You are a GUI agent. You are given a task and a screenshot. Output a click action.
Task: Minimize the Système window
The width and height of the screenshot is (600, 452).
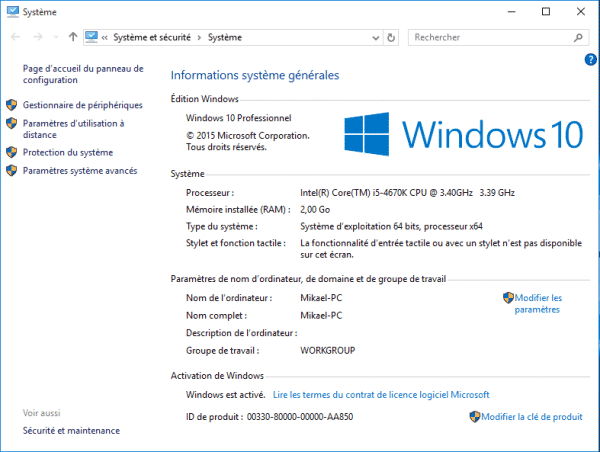tap(511, 12)
